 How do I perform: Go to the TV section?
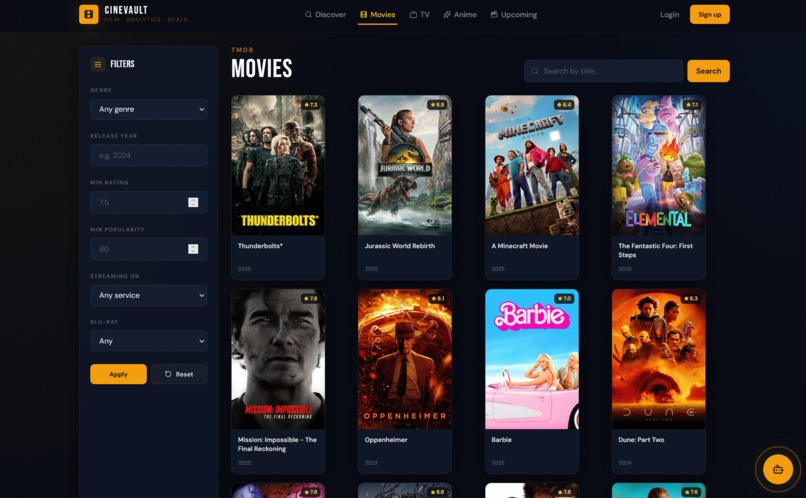point(419,14)
